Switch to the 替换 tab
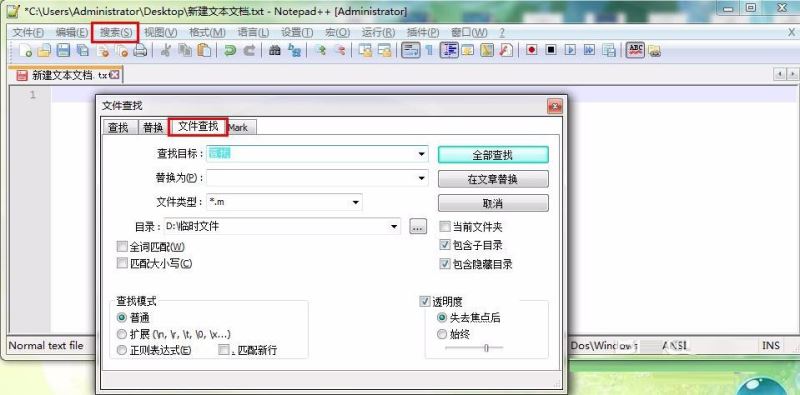The width and height of the screenshot is (800, 395). click(153, 127)
